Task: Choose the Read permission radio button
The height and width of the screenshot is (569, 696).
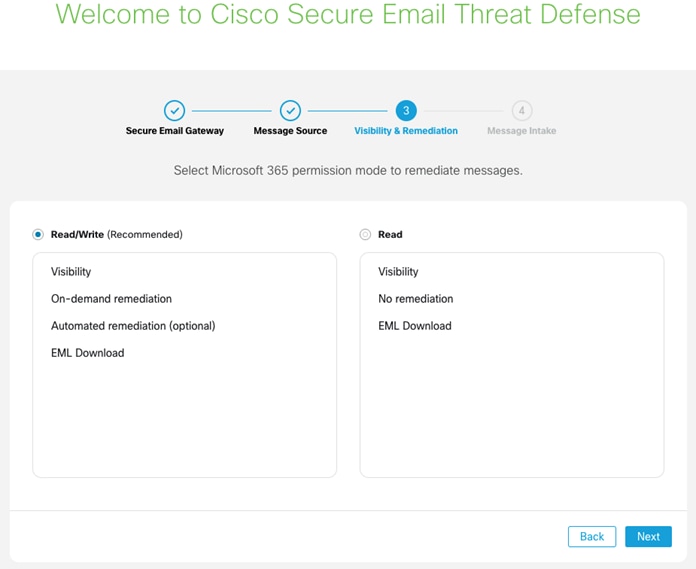Action: click(365, 234)
